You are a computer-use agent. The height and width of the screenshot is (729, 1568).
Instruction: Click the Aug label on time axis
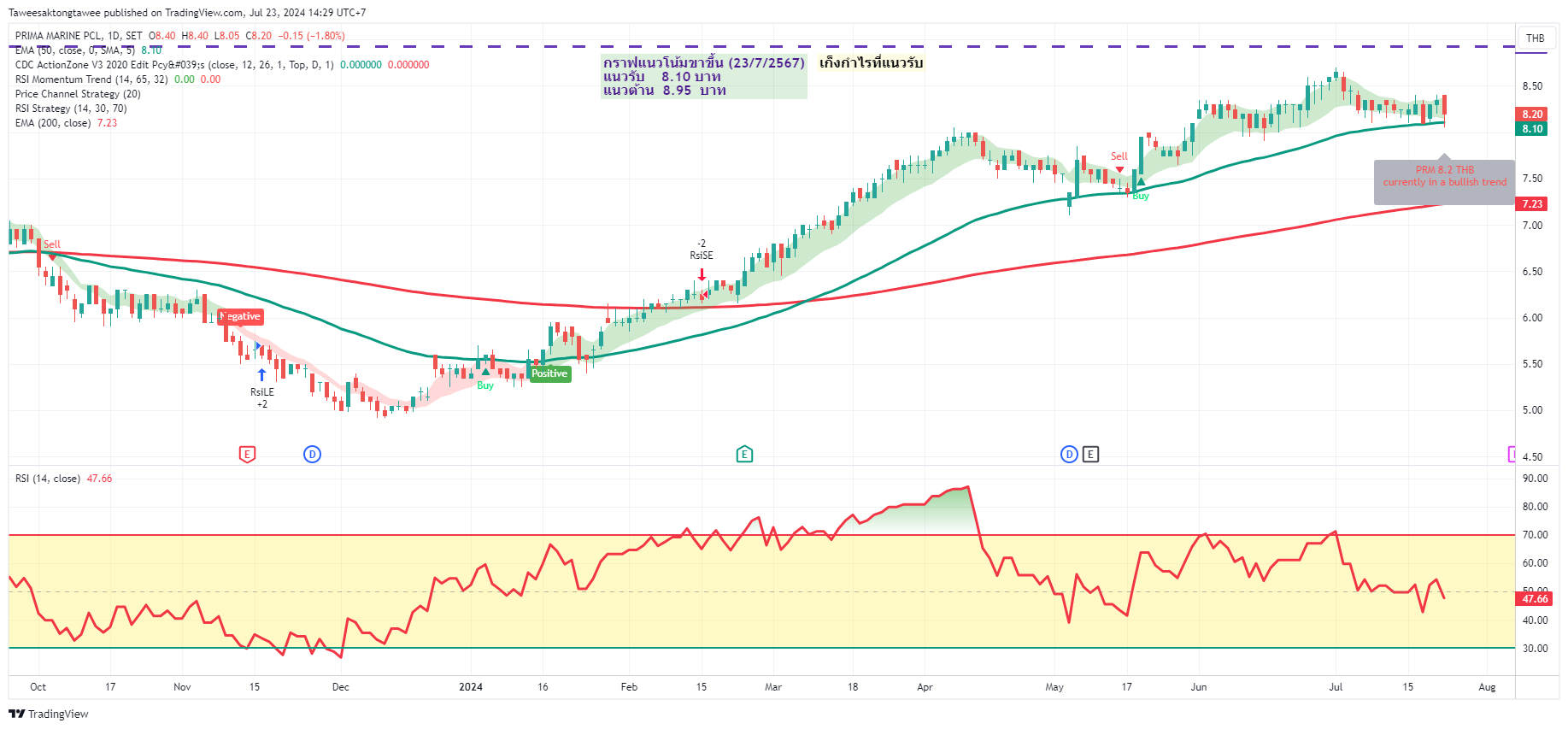[x=1487, y=687]
